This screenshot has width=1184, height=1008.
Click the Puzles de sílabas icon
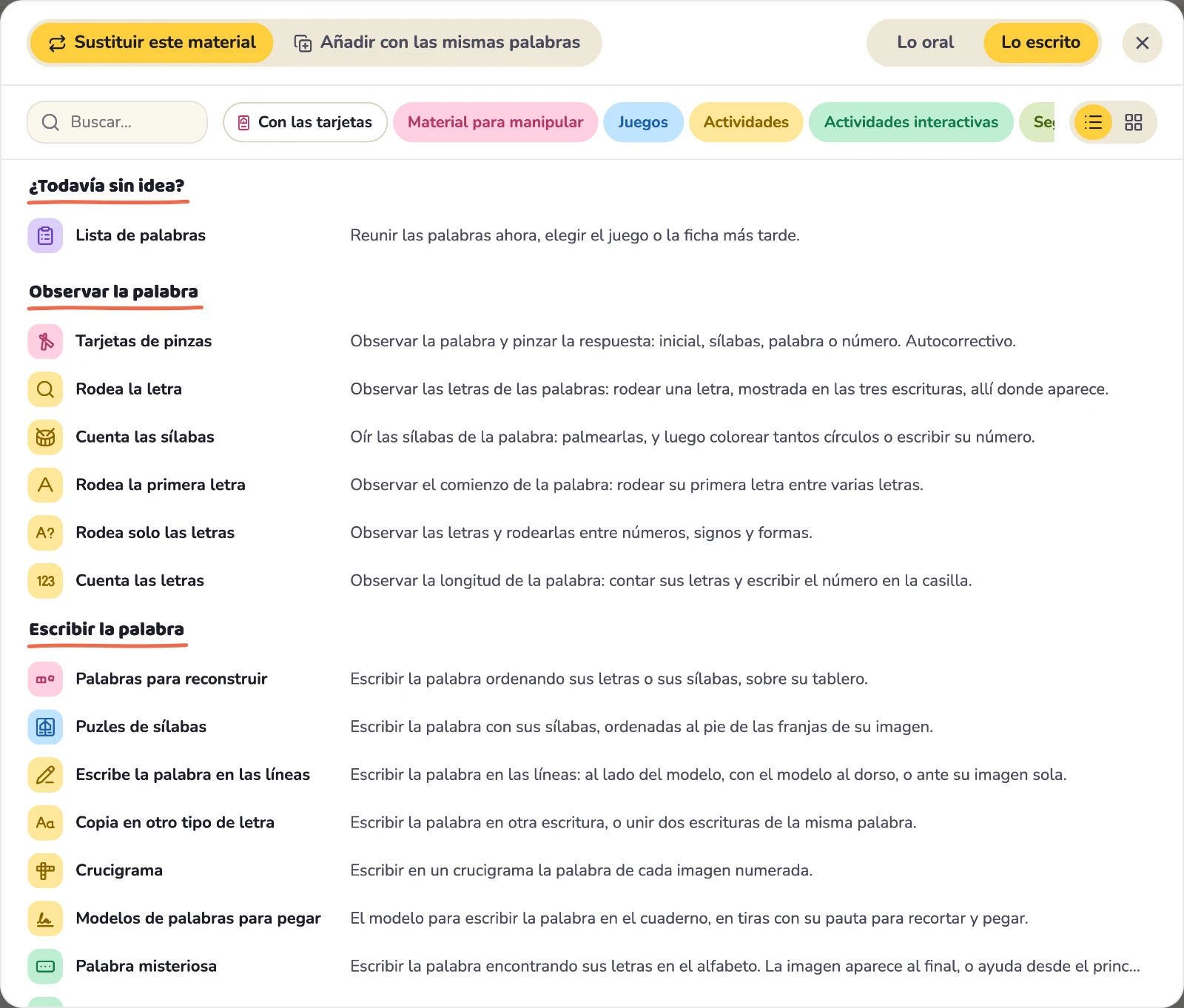45,727
